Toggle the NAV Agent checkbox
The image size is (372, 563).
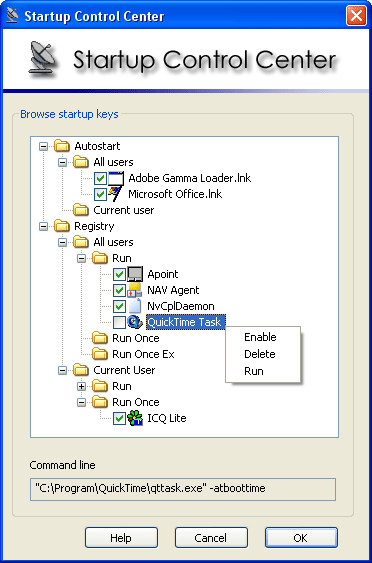119,290
